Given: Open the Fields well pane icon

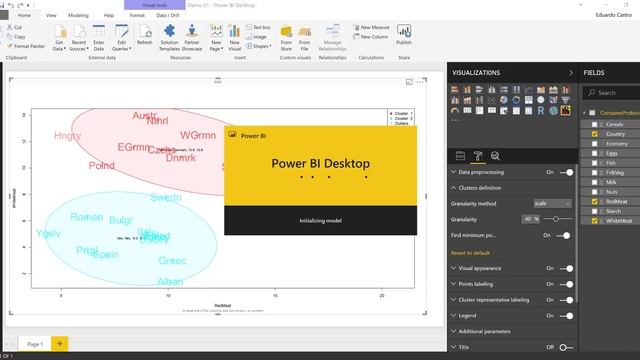Looking at the screenshot, I should click(x=460, y=156).
